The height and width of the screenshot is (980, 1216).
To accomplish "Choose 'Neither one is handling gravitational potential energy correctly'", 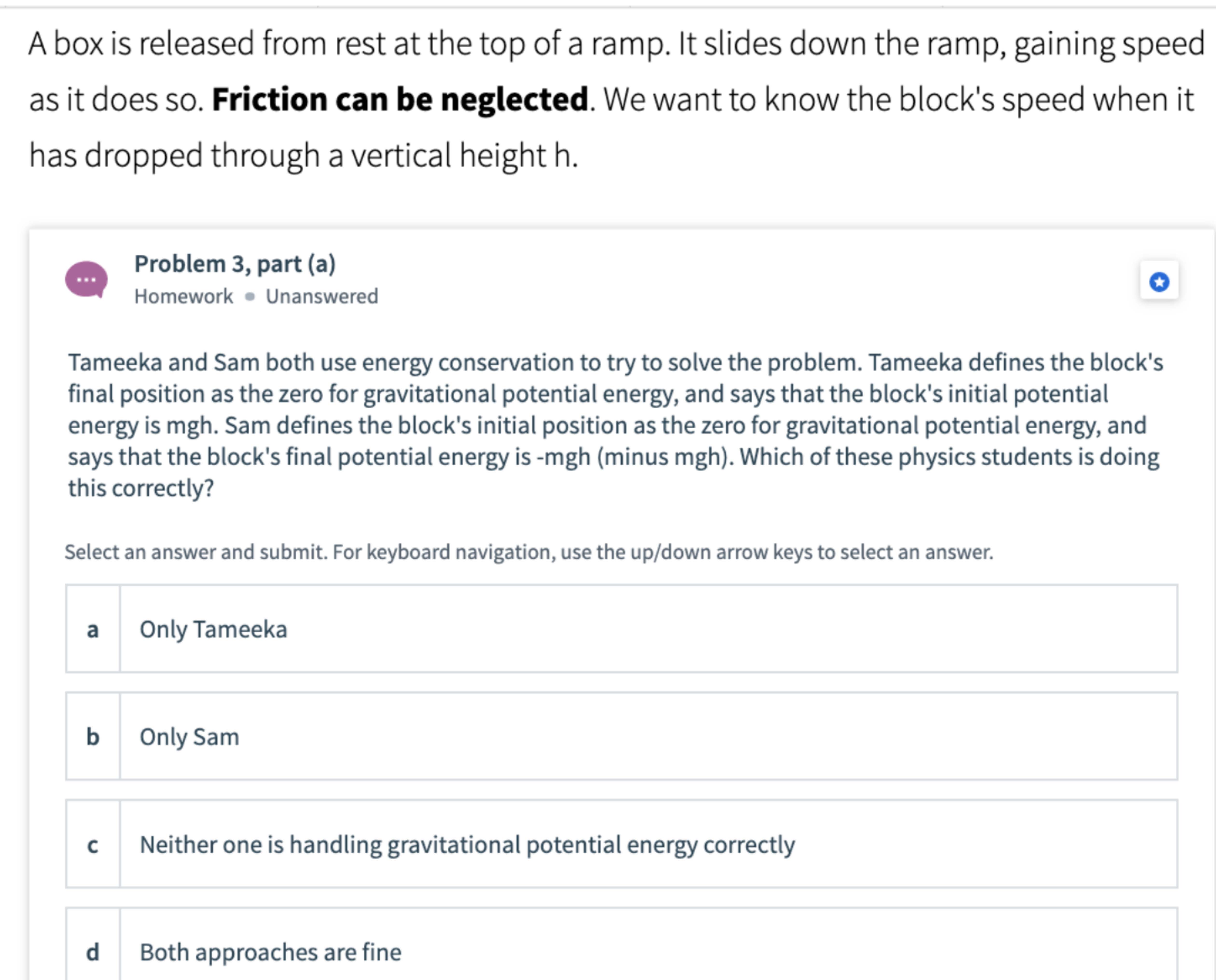I will coord(621,844).
